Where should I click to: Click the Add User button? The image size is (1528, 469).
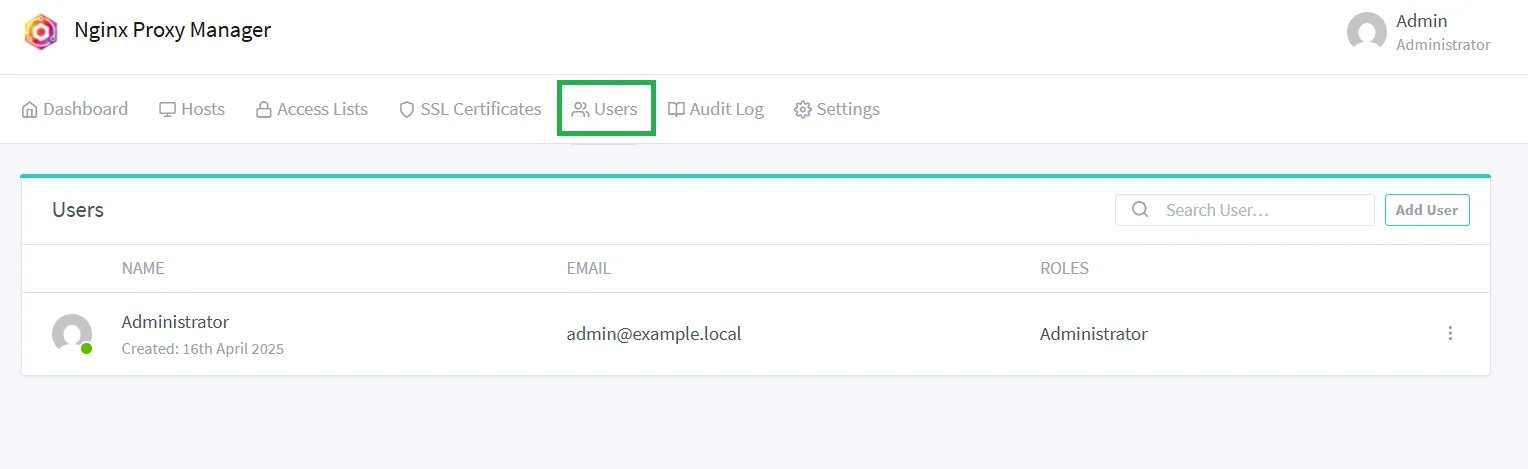tap(1427, 210)
